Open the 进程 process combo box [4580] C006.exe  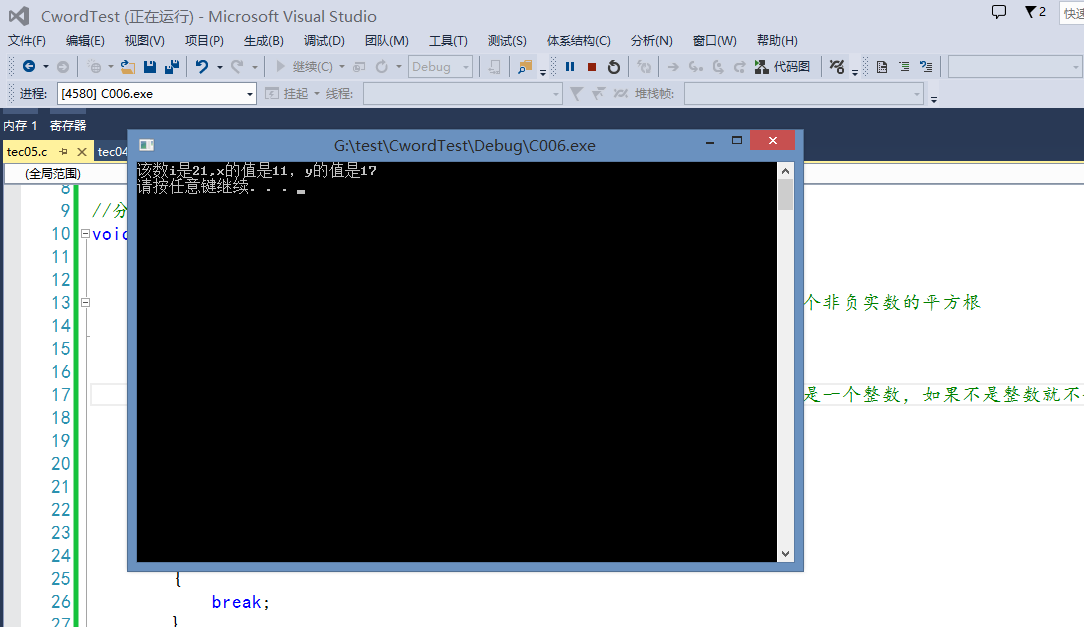pyautogui.click(x=157, y=93)
